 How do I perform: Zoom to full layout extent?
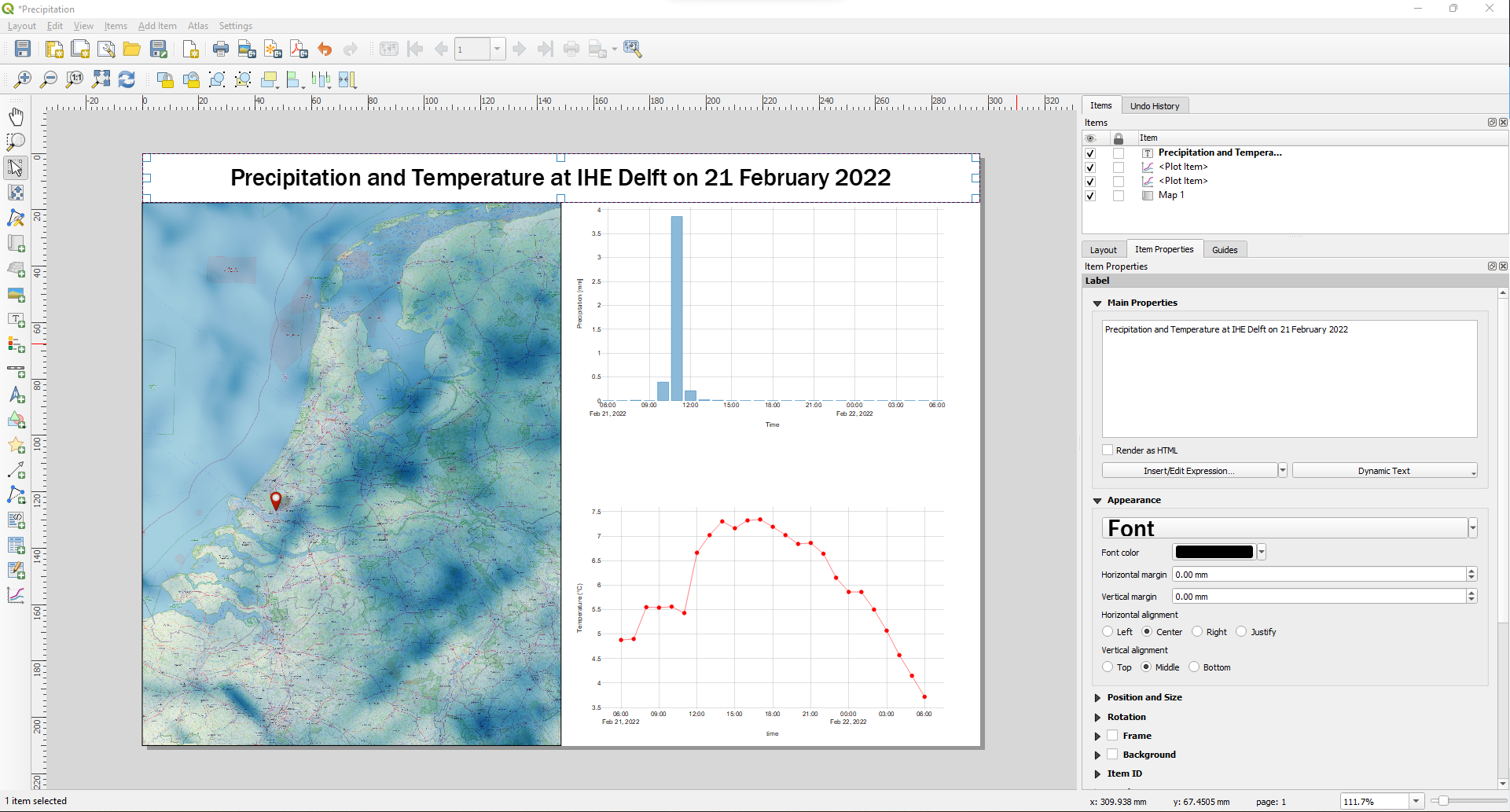[101, 79]
